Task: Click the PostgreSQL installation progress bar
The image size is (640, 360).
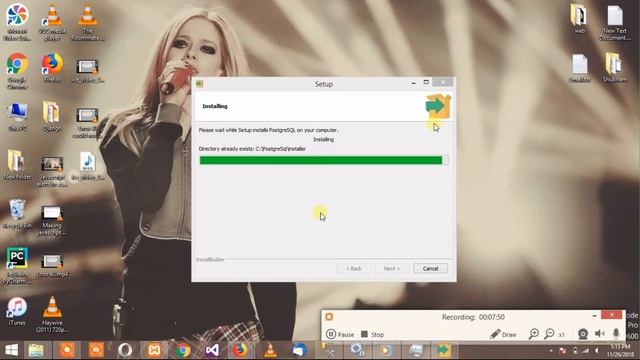Action: [x=324, y=160]
